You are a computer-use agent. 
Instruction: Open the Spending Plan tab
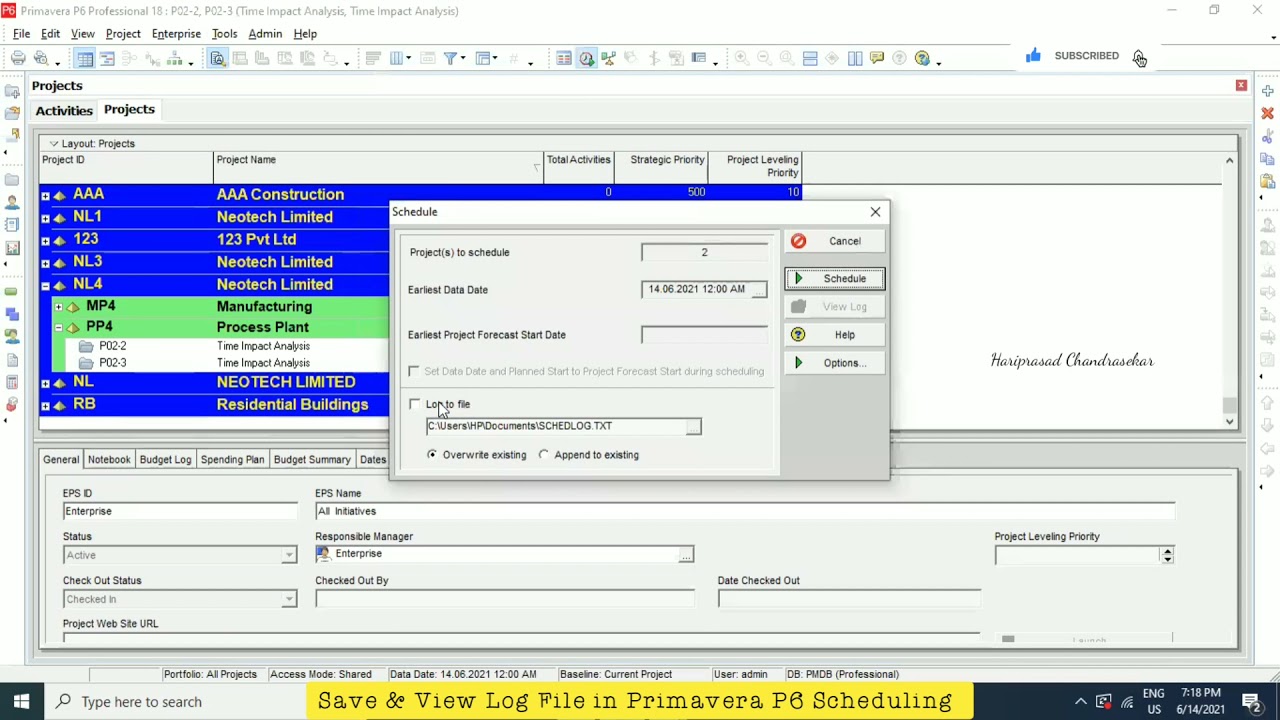pos(232,459)
